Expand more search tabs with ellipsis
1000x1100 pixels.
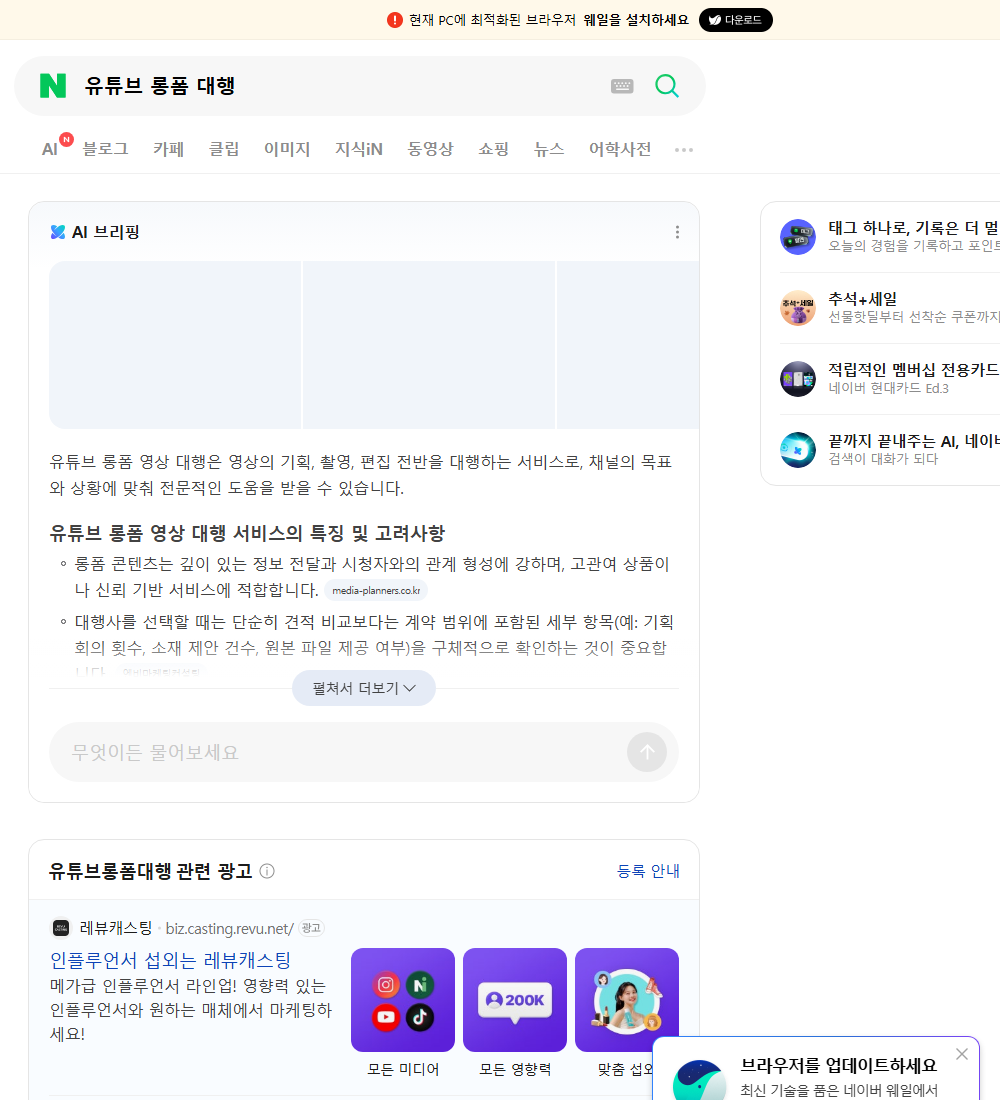[x=684, y=149]
